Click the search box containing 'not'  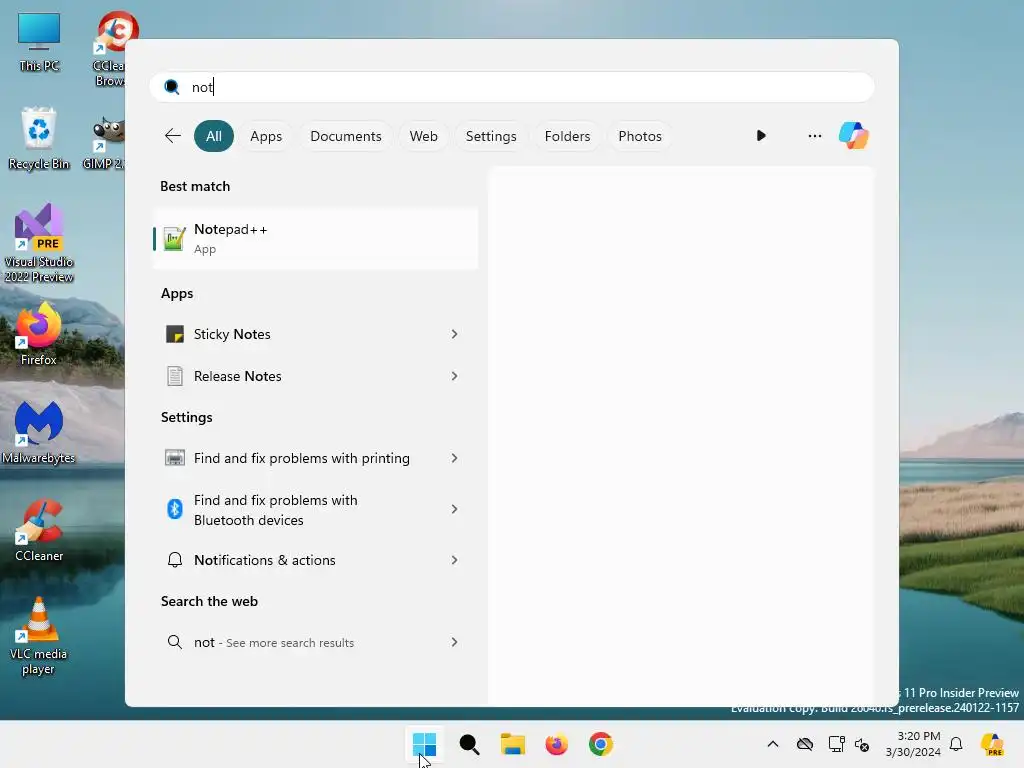[x=512, y=87]
